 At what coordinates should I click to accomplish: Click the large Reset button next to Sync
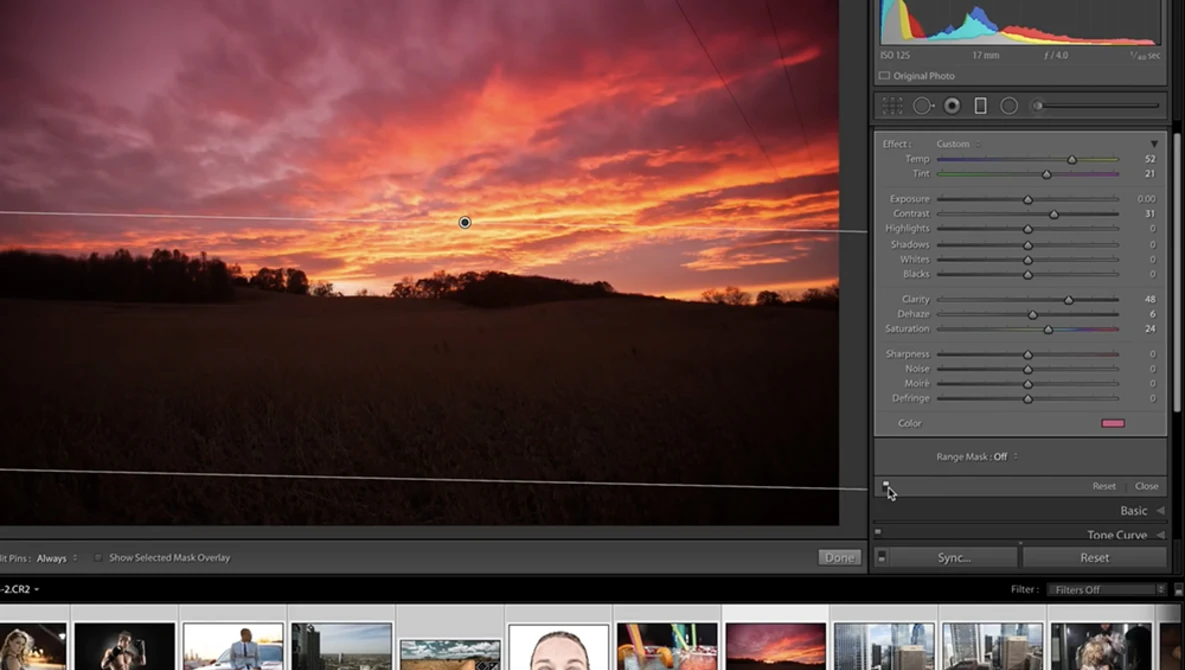tap(1094, 557)
